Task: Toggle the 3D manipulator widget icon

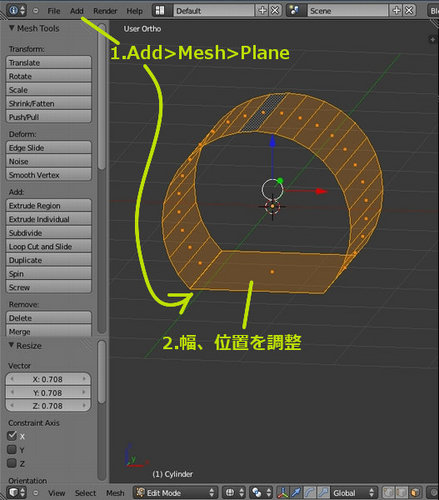Action: coord(283,492)
